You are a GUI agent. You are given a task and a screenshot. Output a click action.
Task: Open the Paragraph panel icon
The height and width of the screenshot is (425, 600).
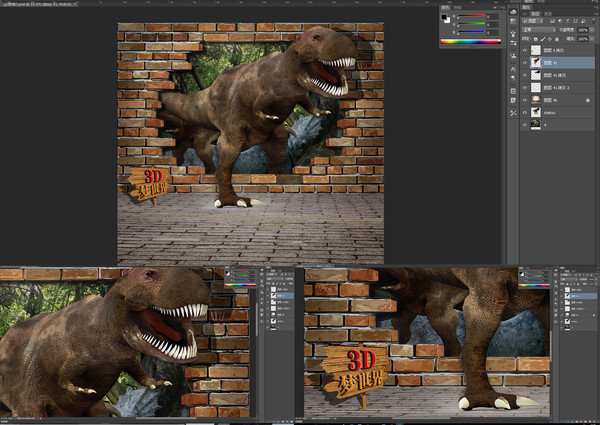(x=513, y=78)
